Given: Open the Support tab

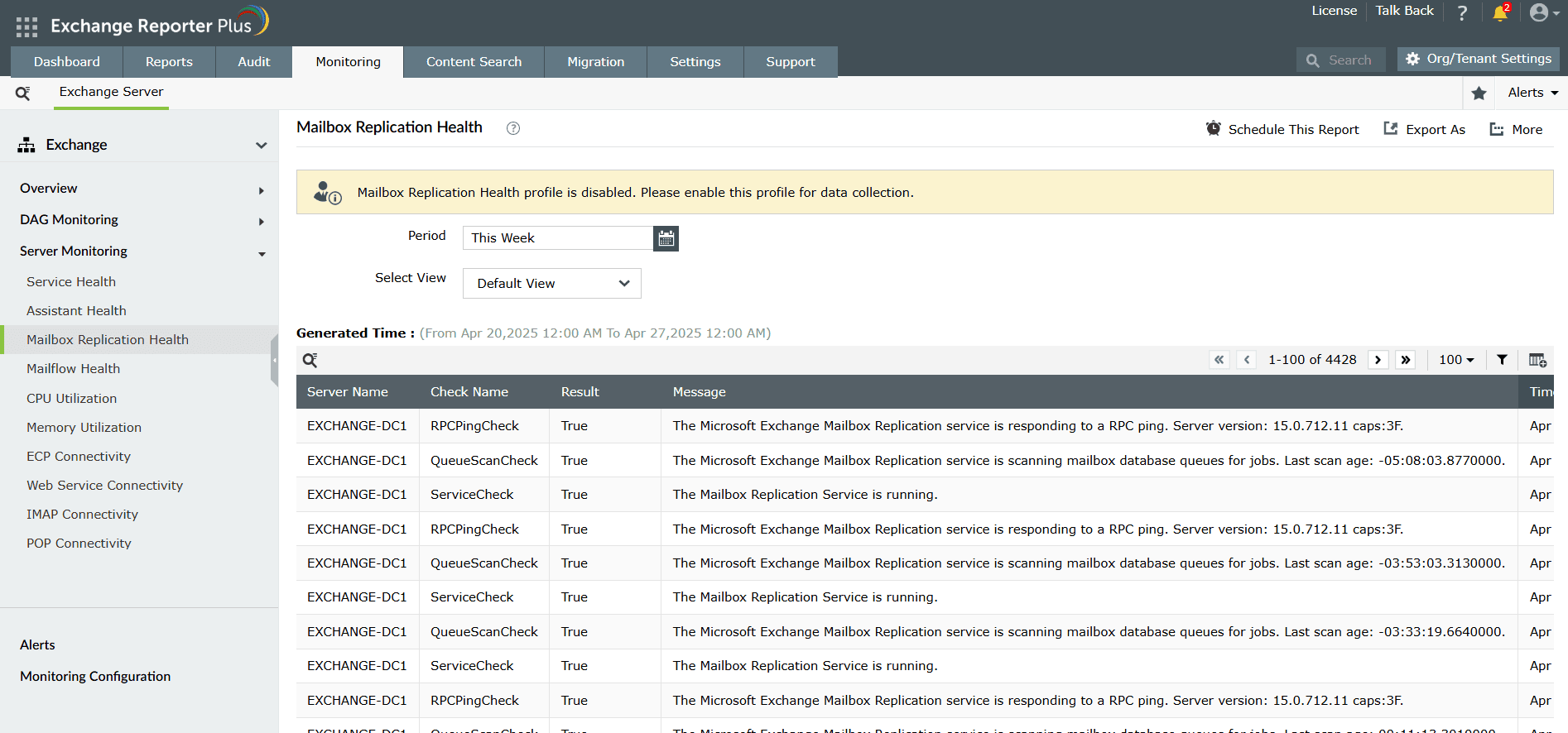Looking at the screenshot, I should pyautogui.click(x=791, y=62).
